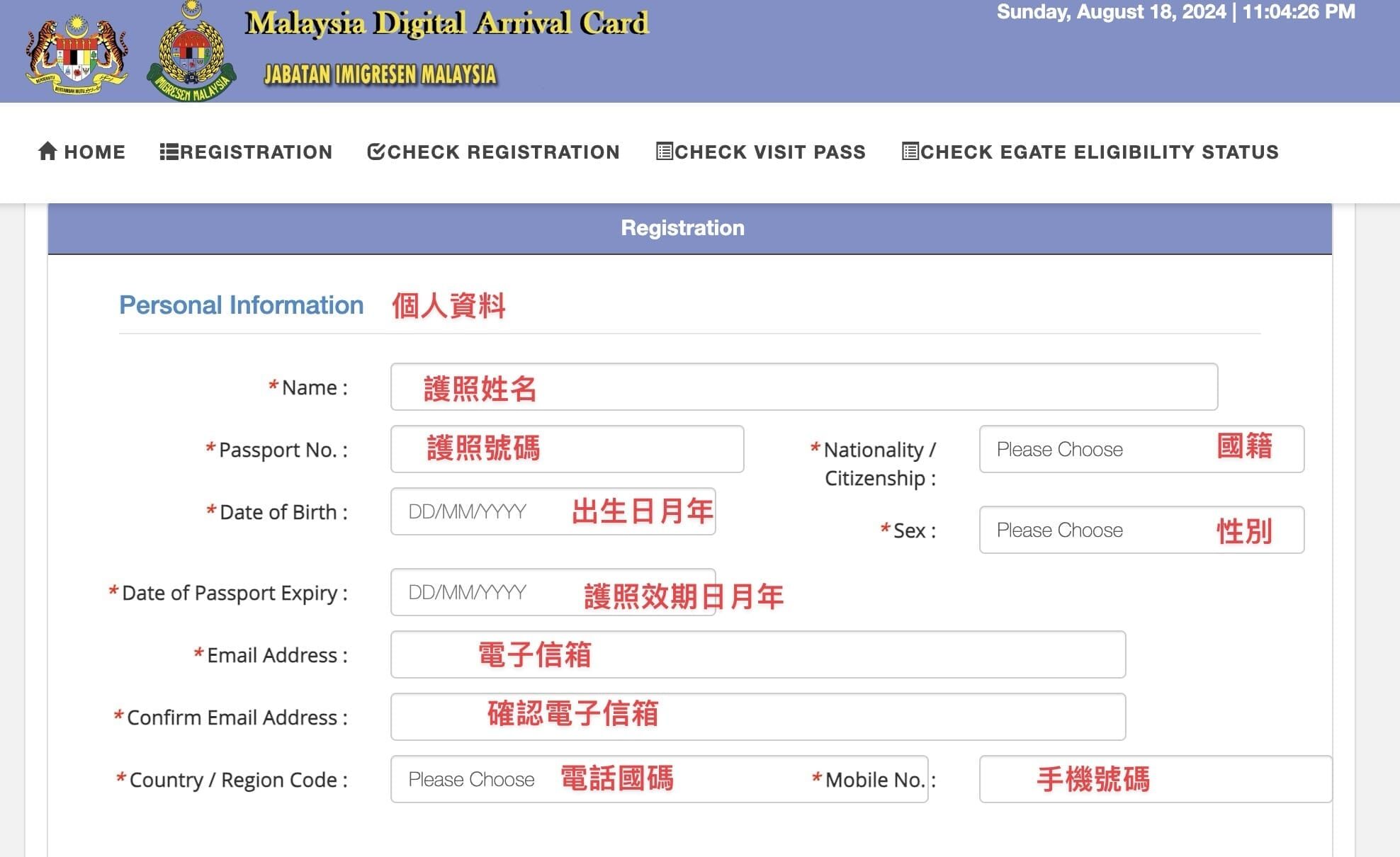The image size is (1400, 857).
Task: Open CHECK EGATE ELIGIBILITY STATUS page
Action: 1099,152
